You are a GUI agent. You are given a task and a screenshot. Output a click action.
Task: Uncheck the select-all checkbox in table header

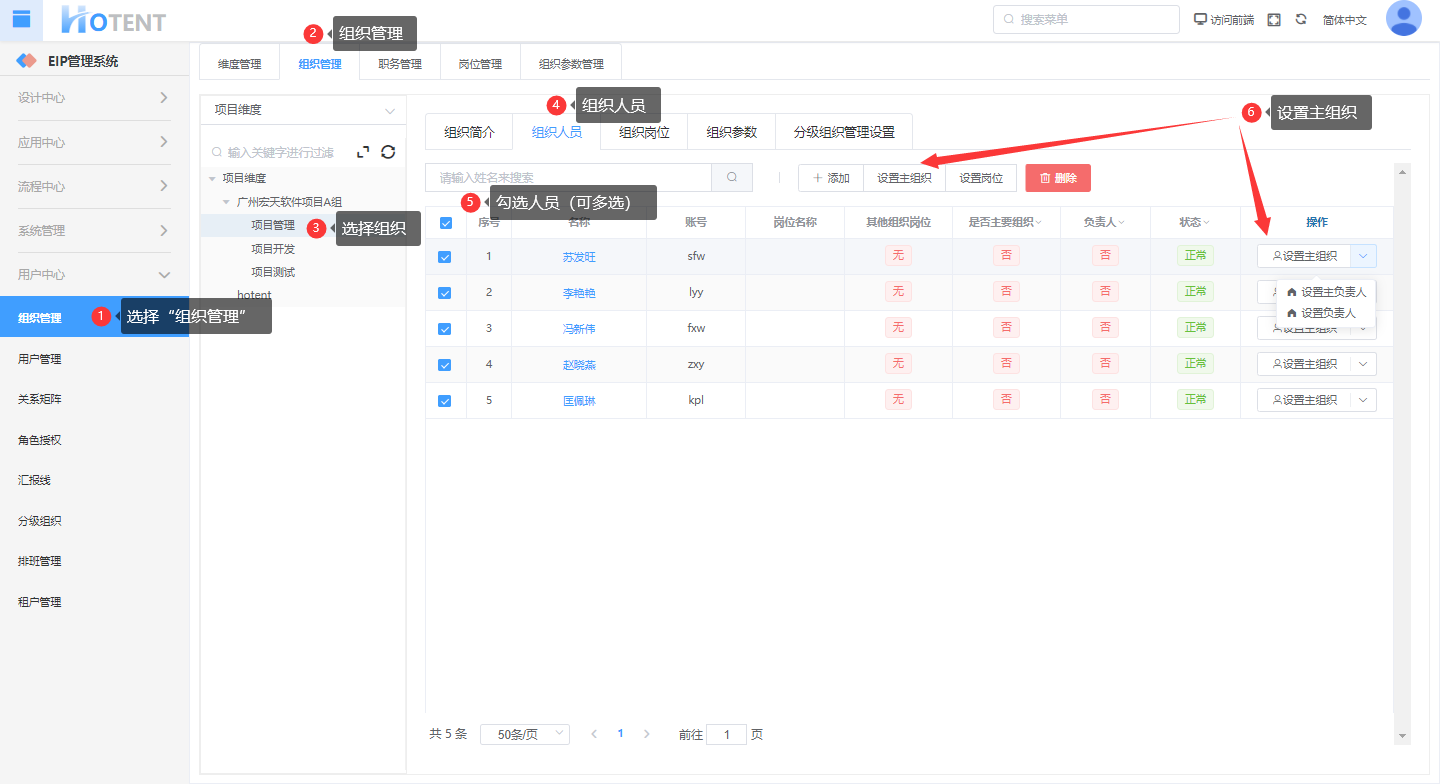pos(446,223)
